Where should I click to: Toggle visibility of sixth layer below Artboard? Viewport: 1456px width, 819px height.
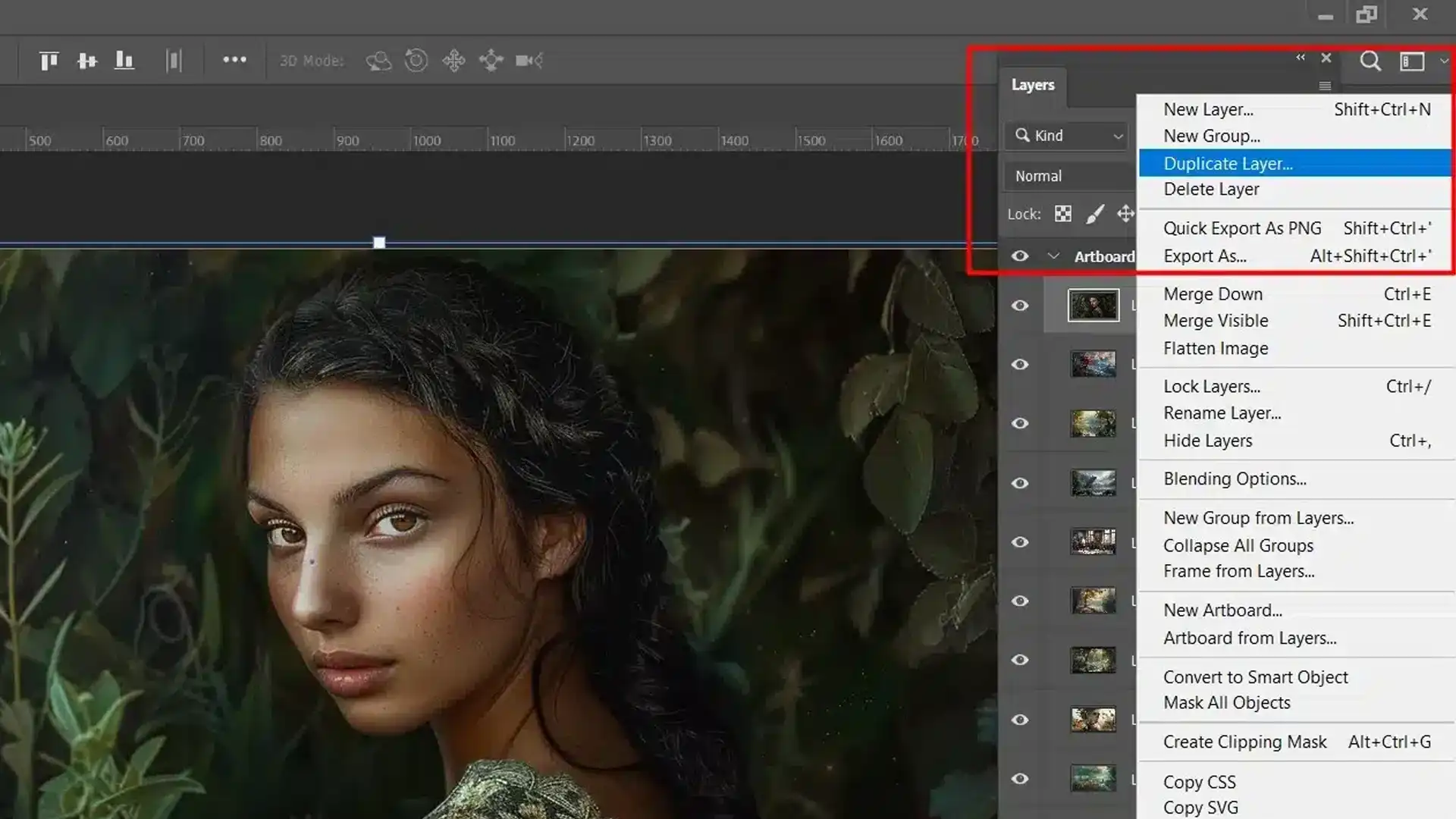(x=1020, y=601)
